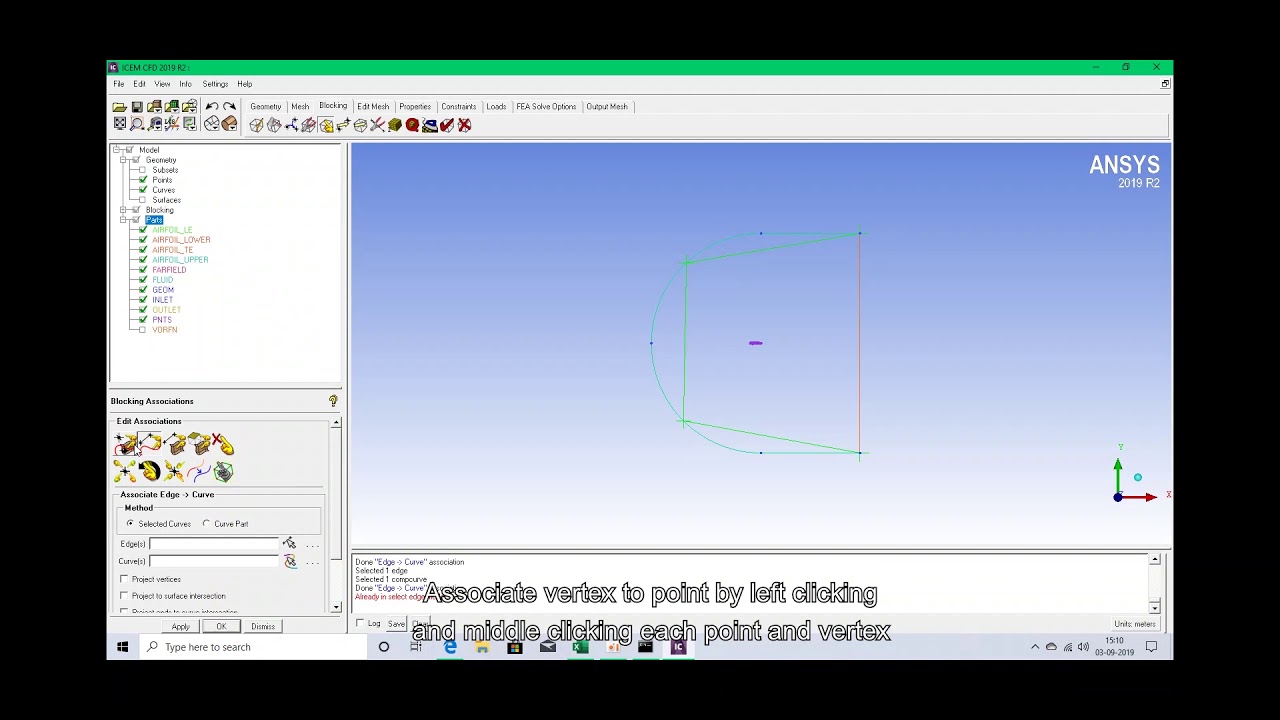
Task: Toggle the FARFIELD part checkbox
Action: coord(143,270)
